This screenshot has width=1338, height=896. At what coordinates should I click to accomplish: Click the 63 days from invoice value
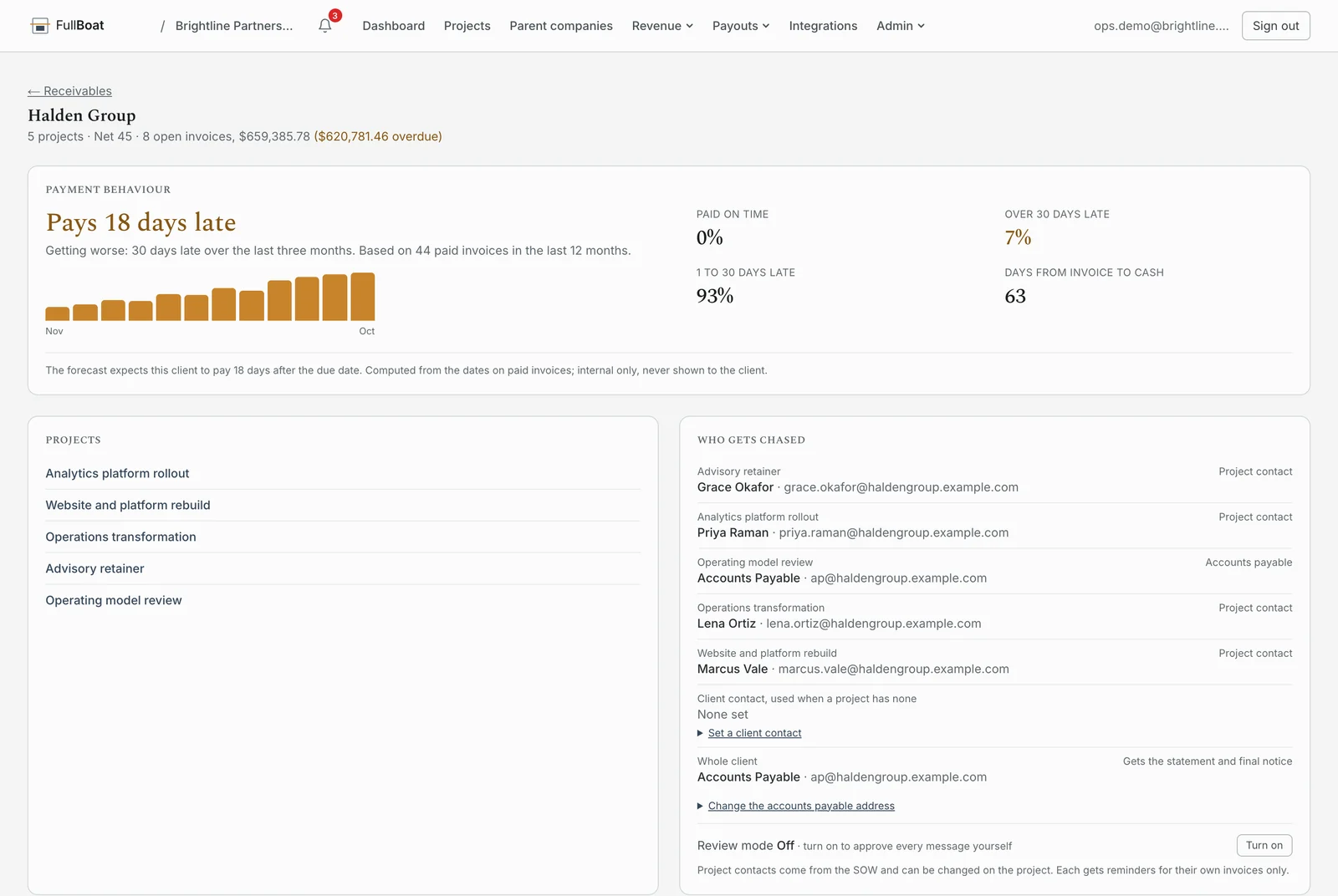click(1015, 296)
